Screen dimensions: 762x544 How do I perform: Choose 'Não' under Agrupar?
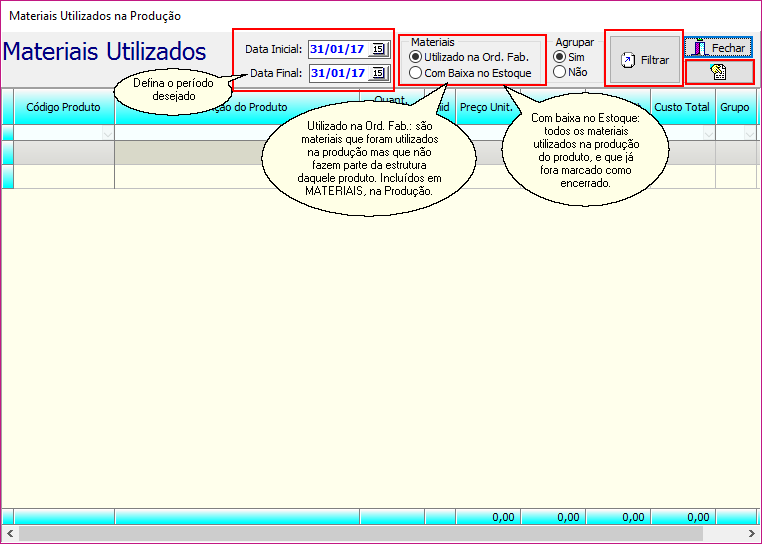pyautogui.click(x=559, y=73)
